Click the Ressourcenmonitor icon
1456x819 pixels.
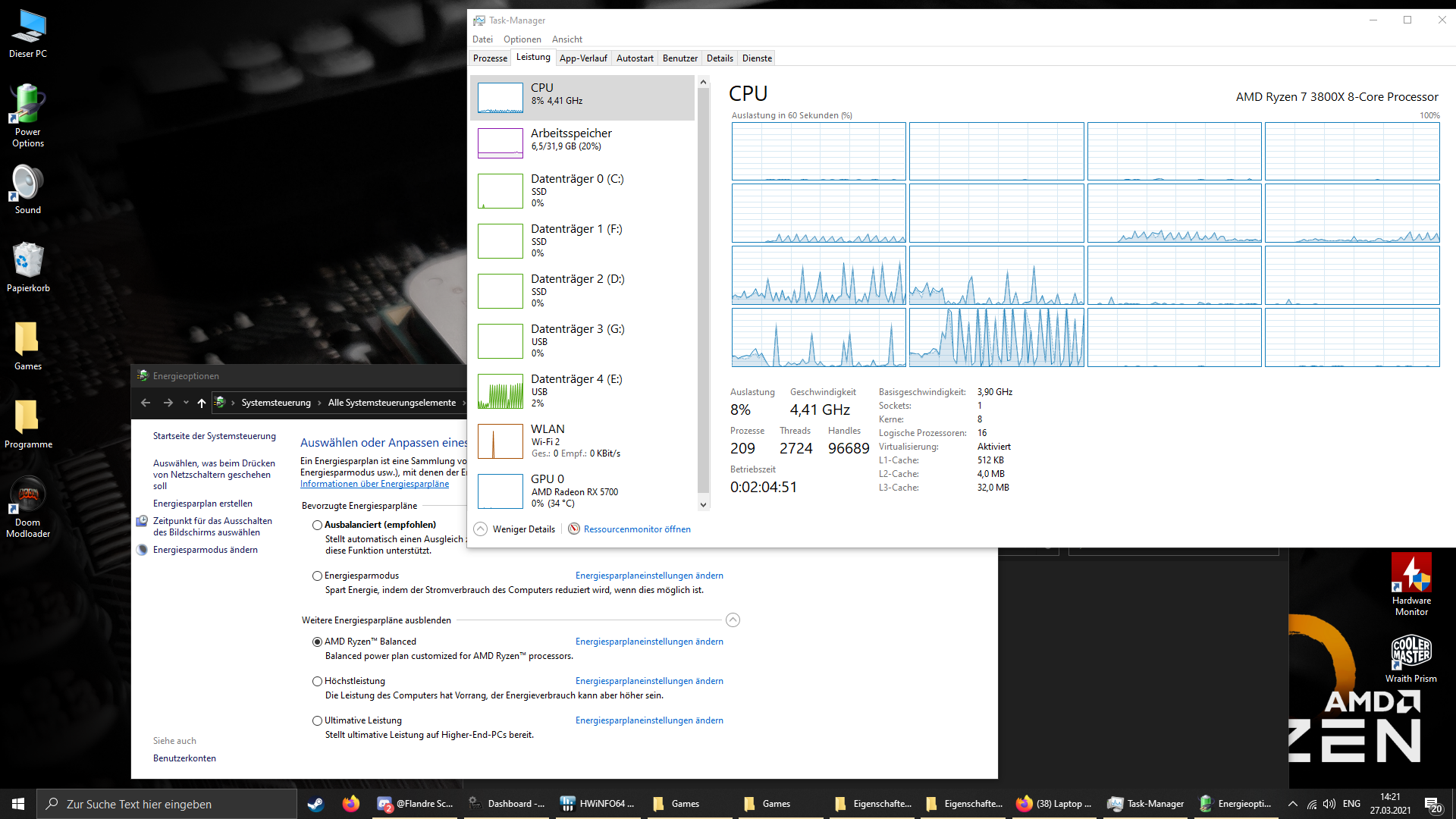(574, 529)
